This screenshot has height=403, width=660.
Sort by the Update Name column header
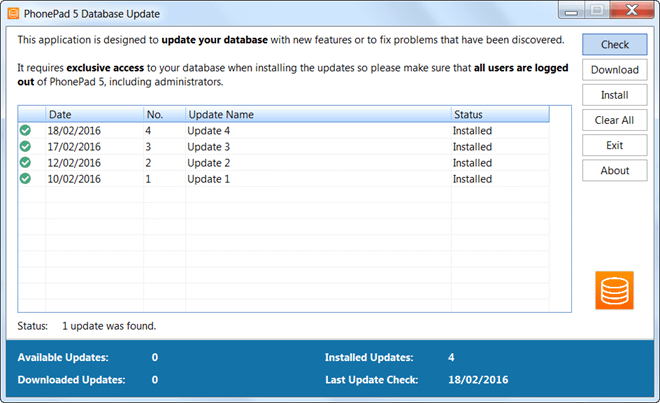click(318, 115)
